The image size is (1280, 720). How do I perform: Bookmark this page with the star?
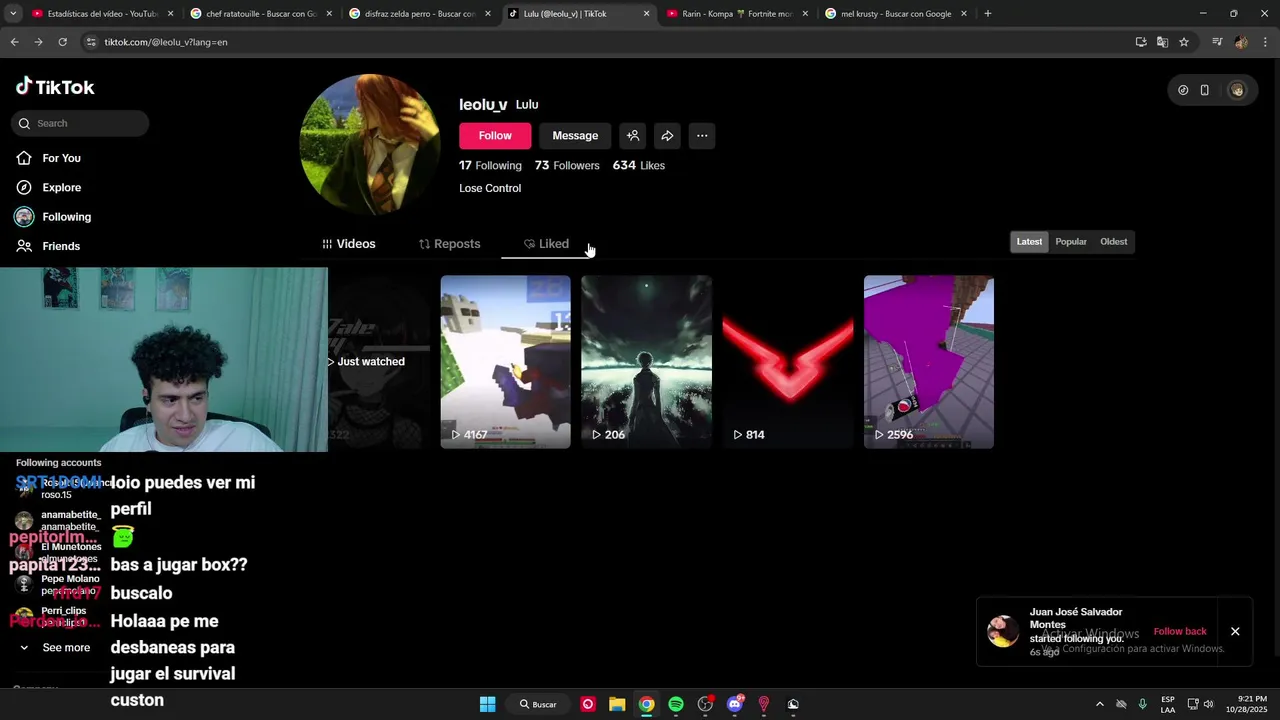click(1184, 42)
